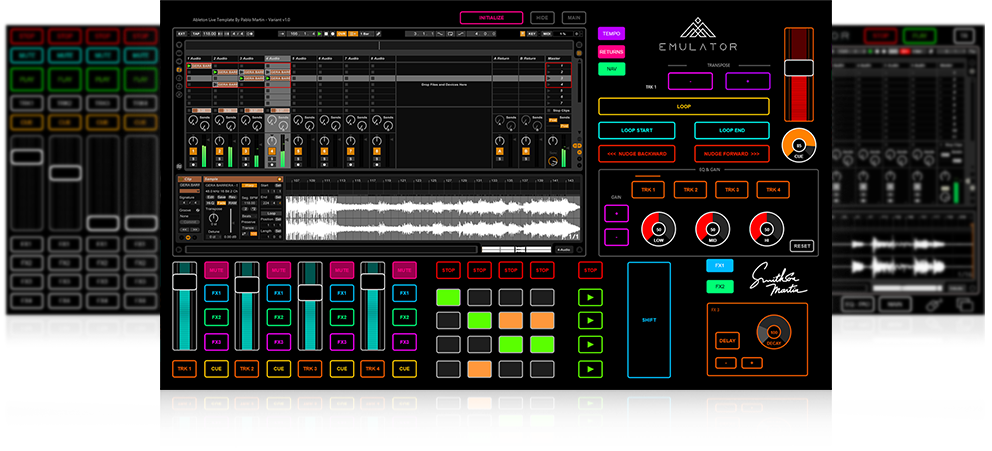Select TRK 4 in the EQ & GAIN panel
992x451 pixels.
coord(774,190)
